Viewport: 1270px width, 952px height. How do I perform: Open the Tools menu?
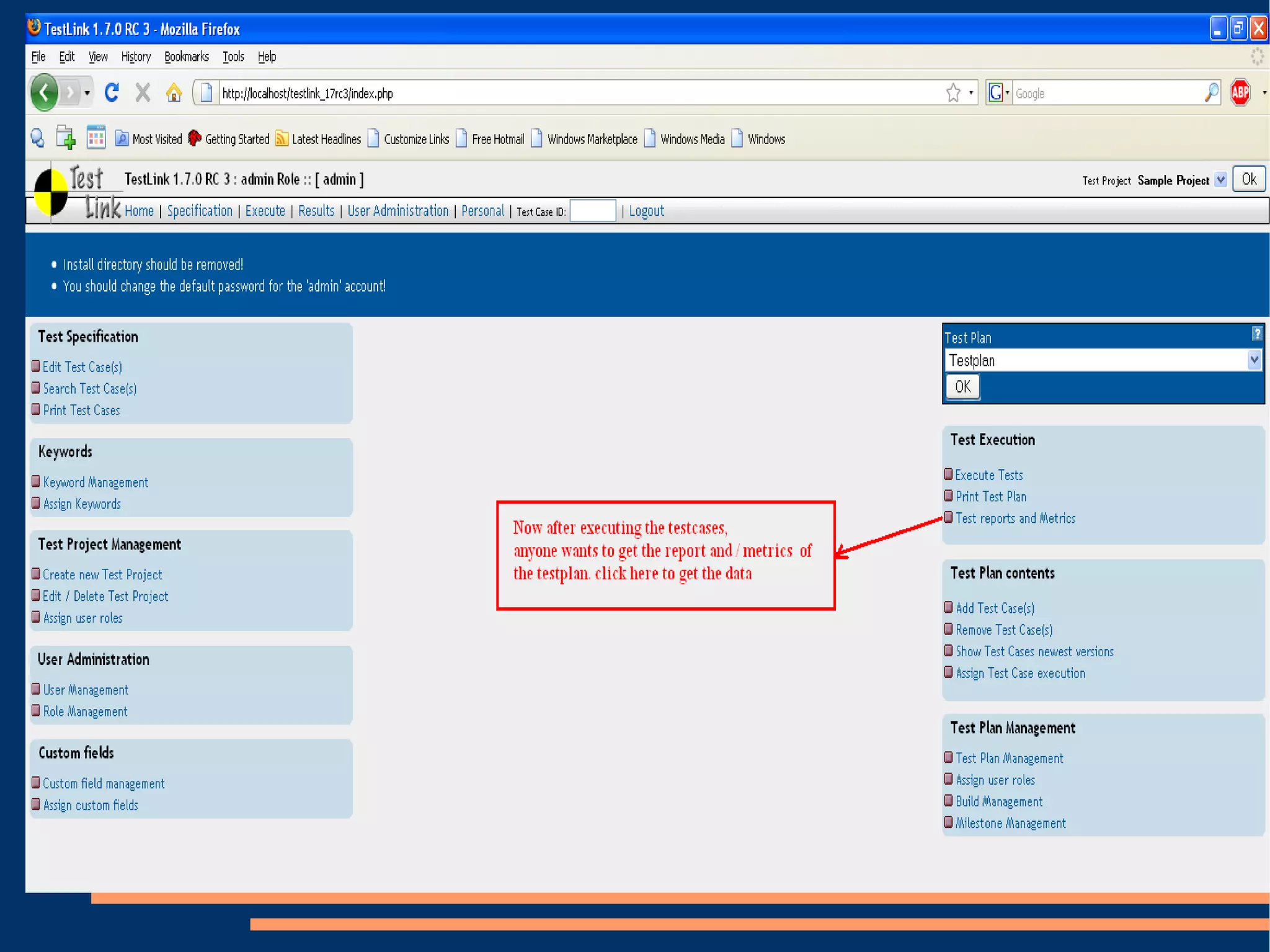click(234, 57)
